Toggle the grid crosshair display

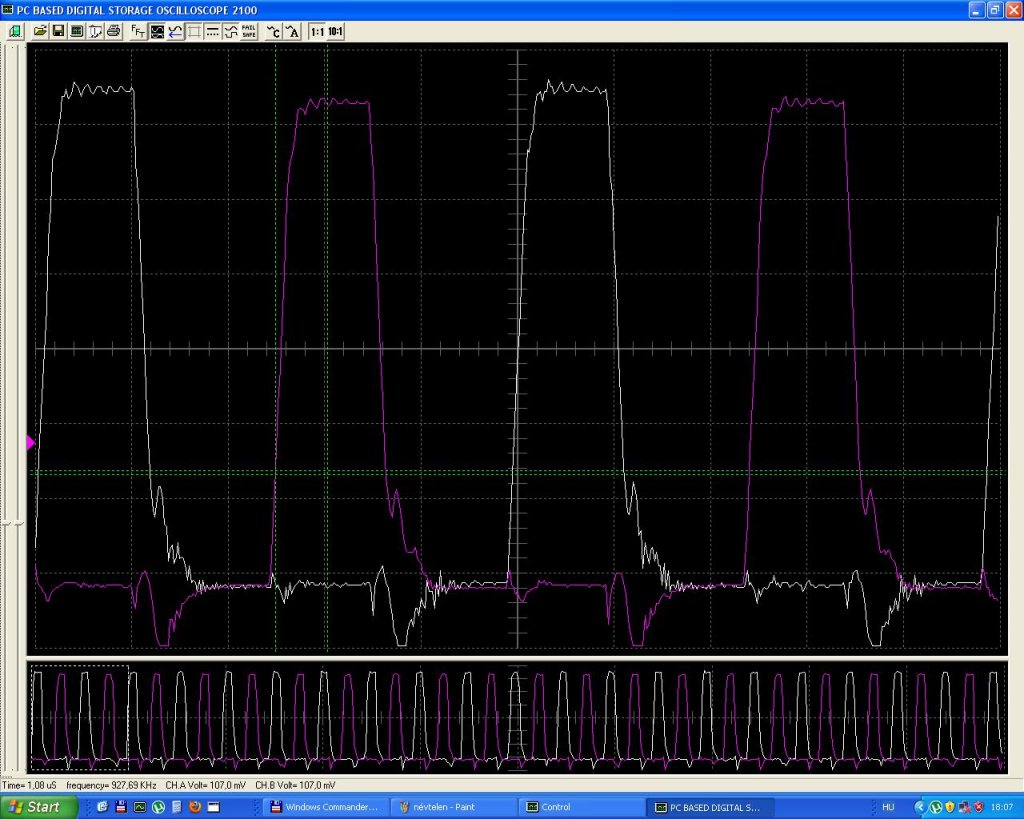(x=194, y=31)
